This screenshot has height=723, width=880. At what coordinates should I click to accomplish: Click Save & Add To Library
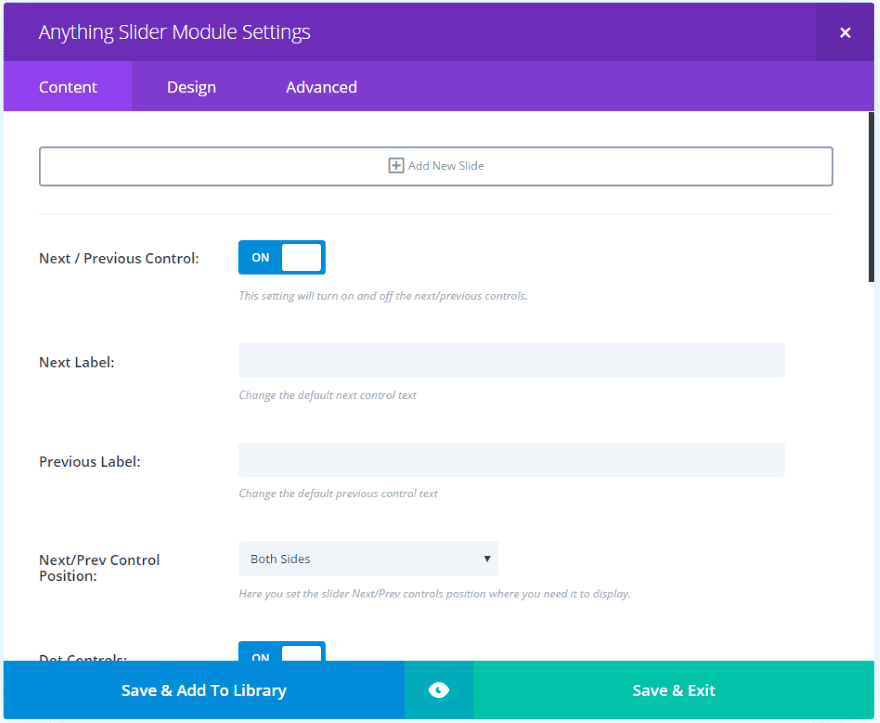click(204, 690)
